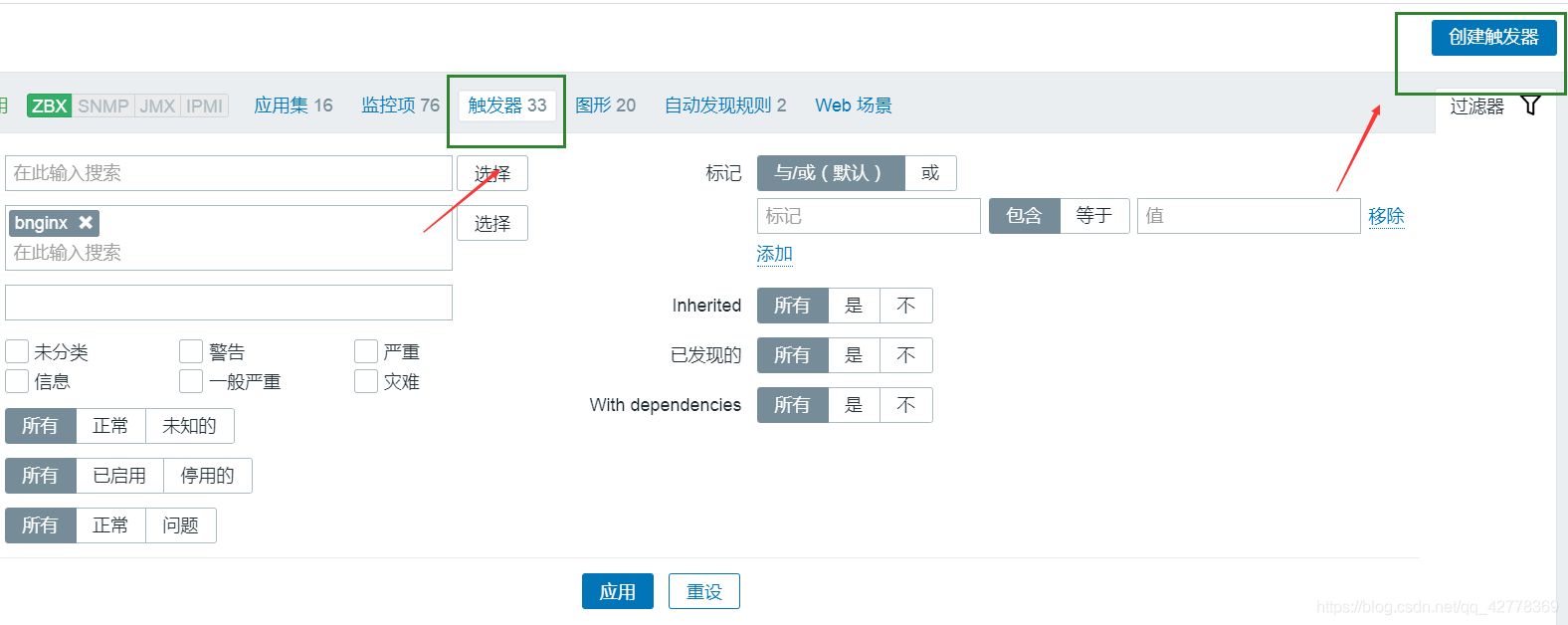Switch to the 监控项 76 tab
The image size is (1568, 625).
pyautogui.click(x=400, y=105)
